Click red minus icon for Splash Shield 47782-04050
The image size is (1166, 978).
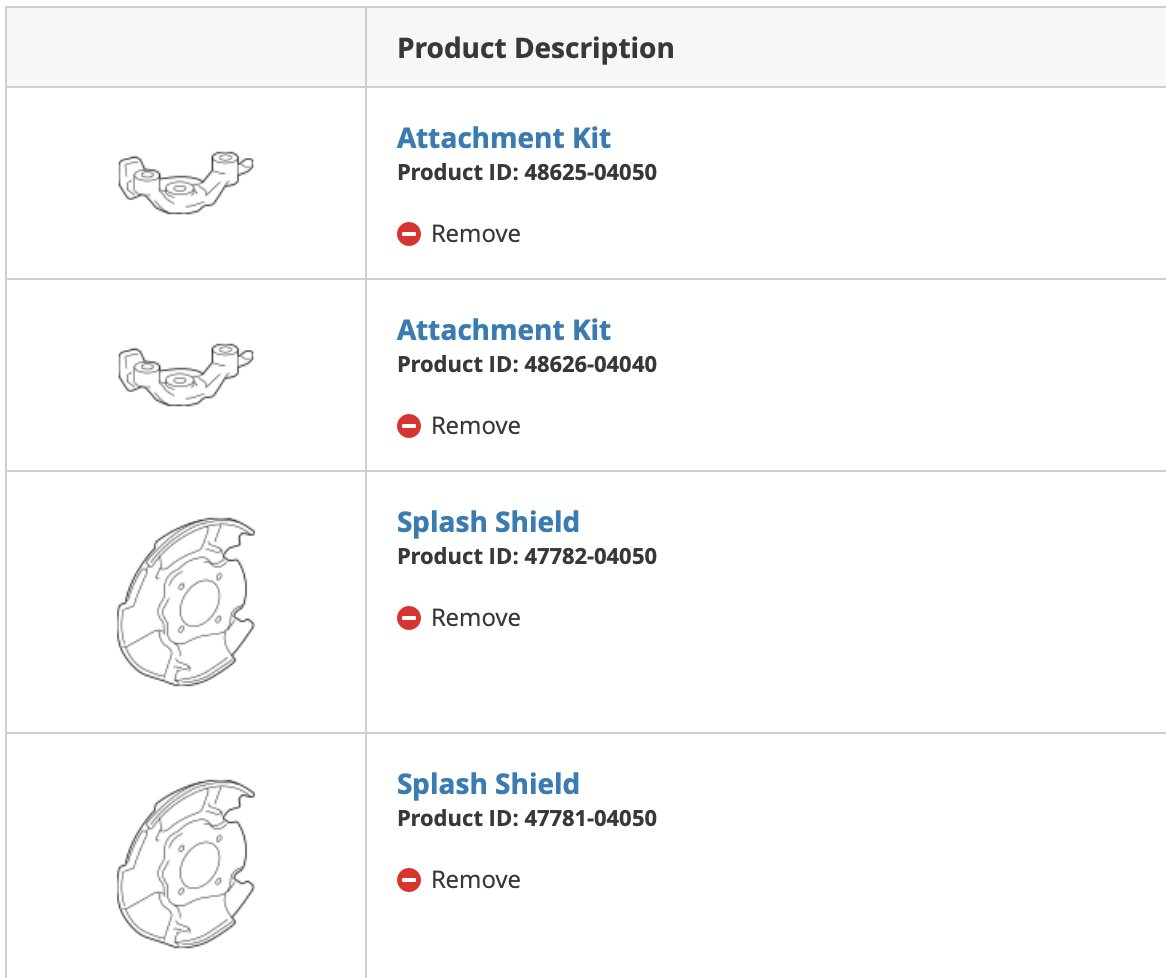[x=409, y=617]
